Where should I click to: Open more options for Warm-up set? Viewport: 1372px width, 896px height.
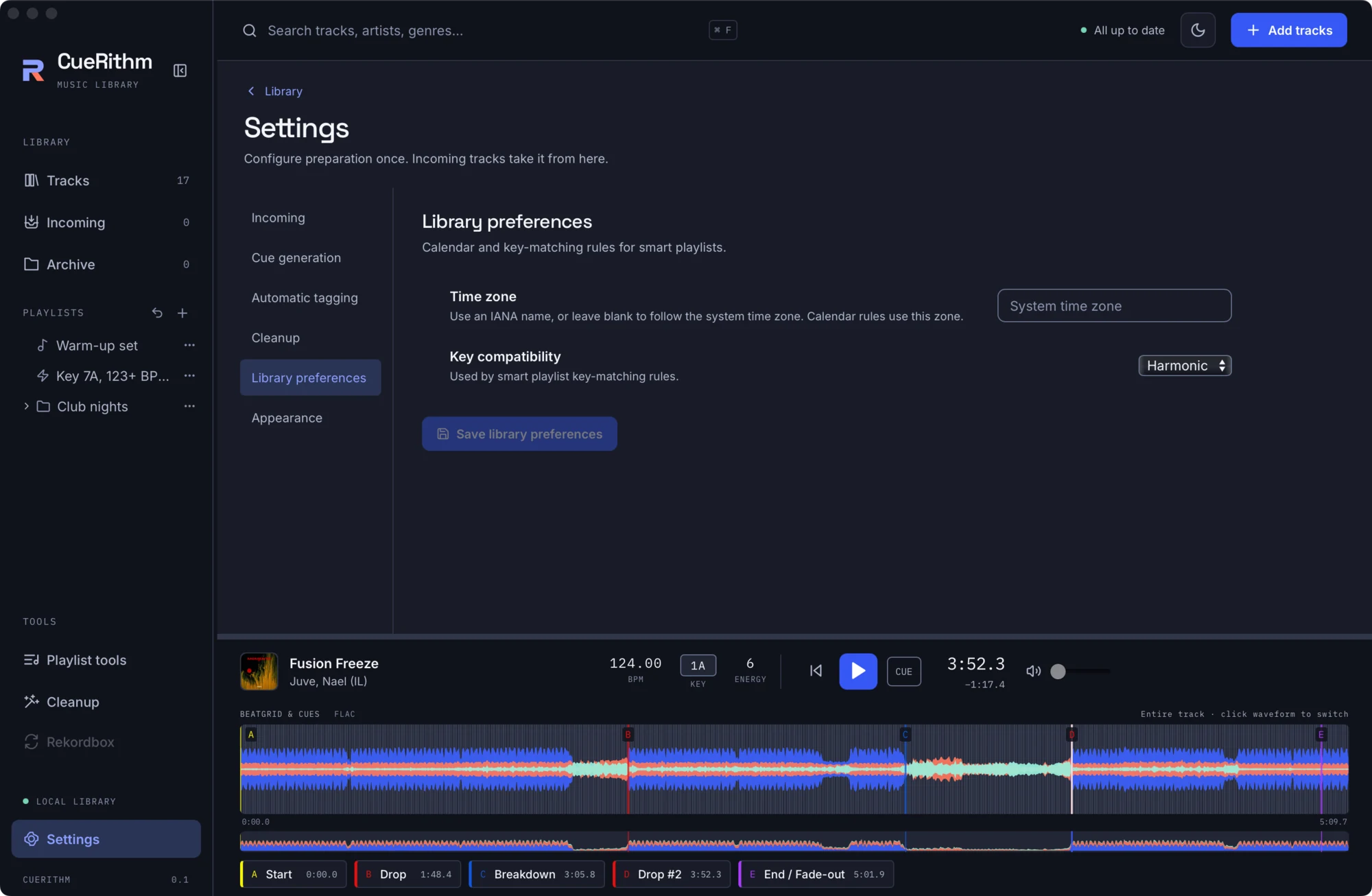coord(189,345)
